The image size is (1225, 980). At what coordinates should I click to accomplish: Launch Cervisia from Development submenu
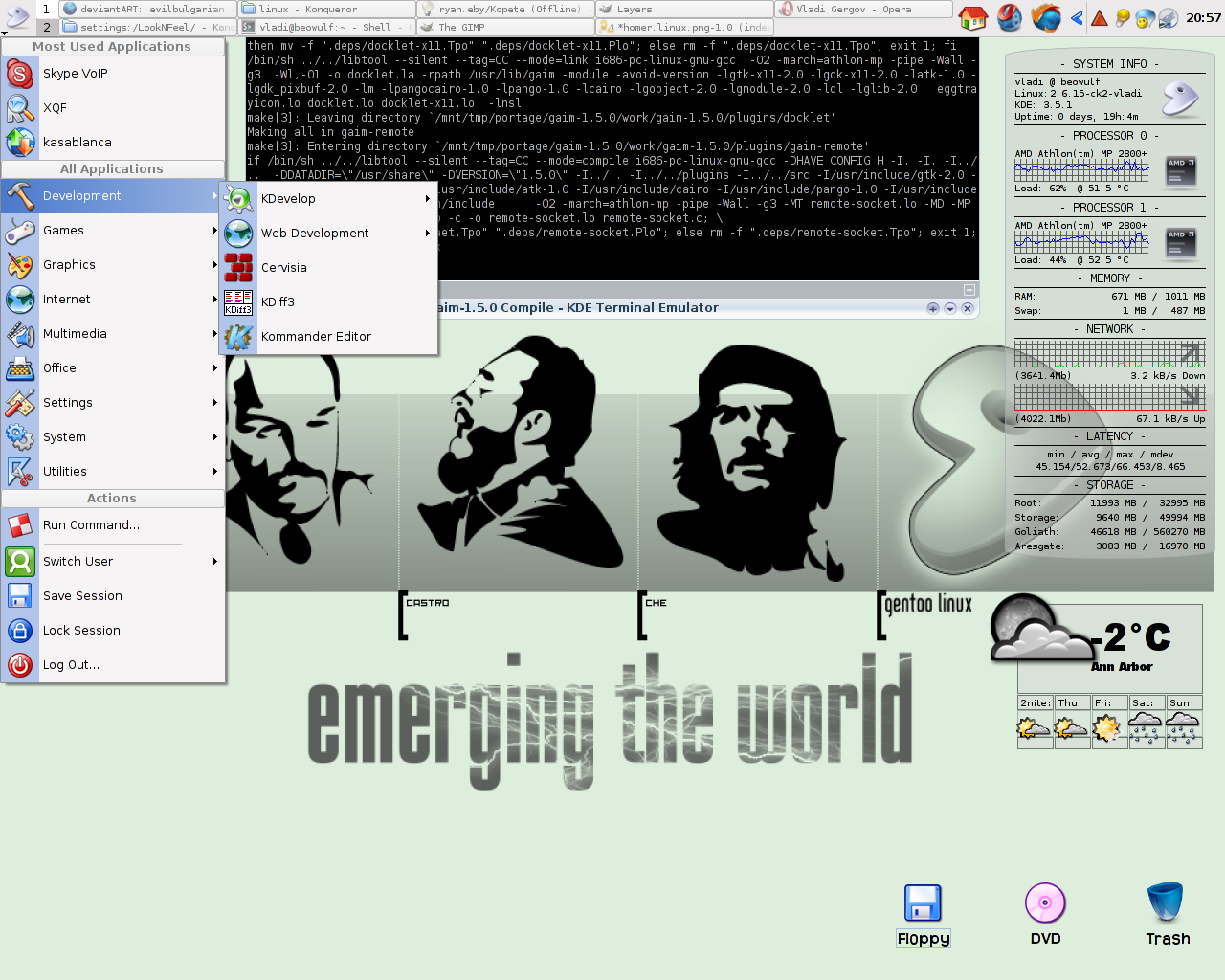tap(328, 268)
